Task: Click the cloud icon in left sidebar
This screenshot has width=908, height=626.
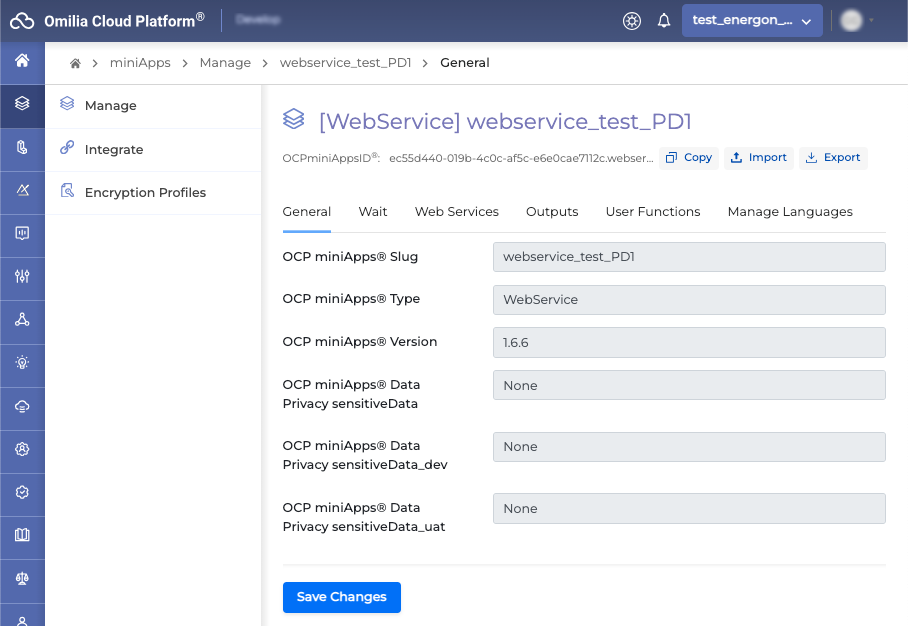Action: coord(22,406)
